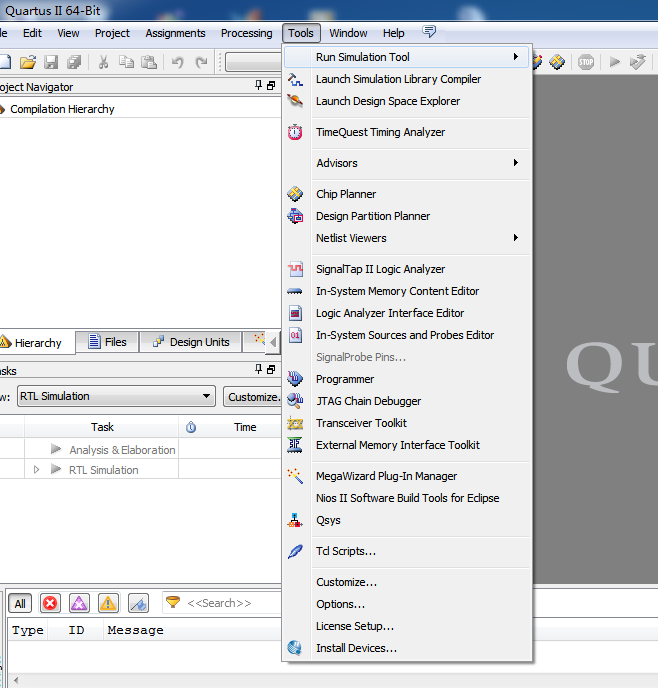Open the Options dialog entry

tap(340, 604)
